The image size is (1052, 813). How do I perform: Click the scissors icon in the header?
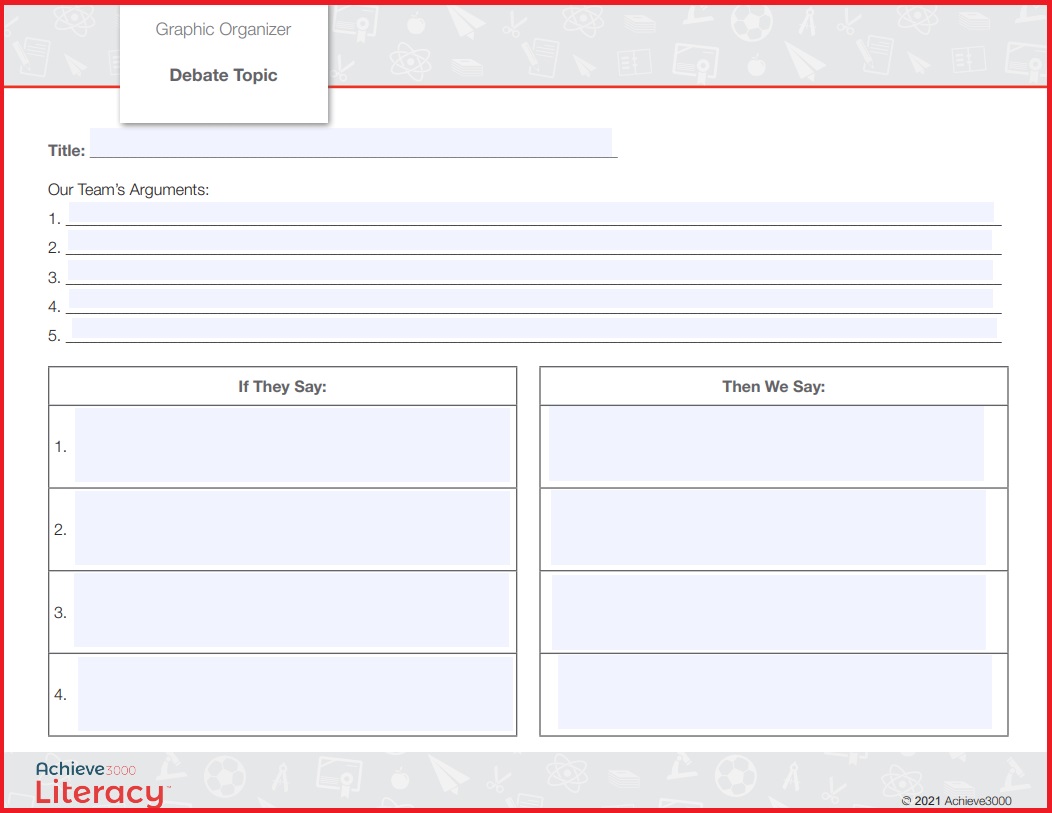(511, 24)
